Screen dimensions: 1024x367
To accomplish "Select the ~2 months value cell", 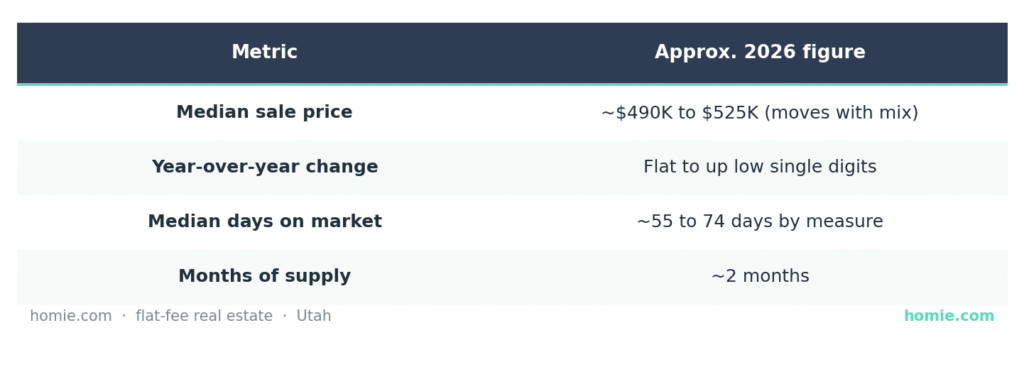I will 760,276.
